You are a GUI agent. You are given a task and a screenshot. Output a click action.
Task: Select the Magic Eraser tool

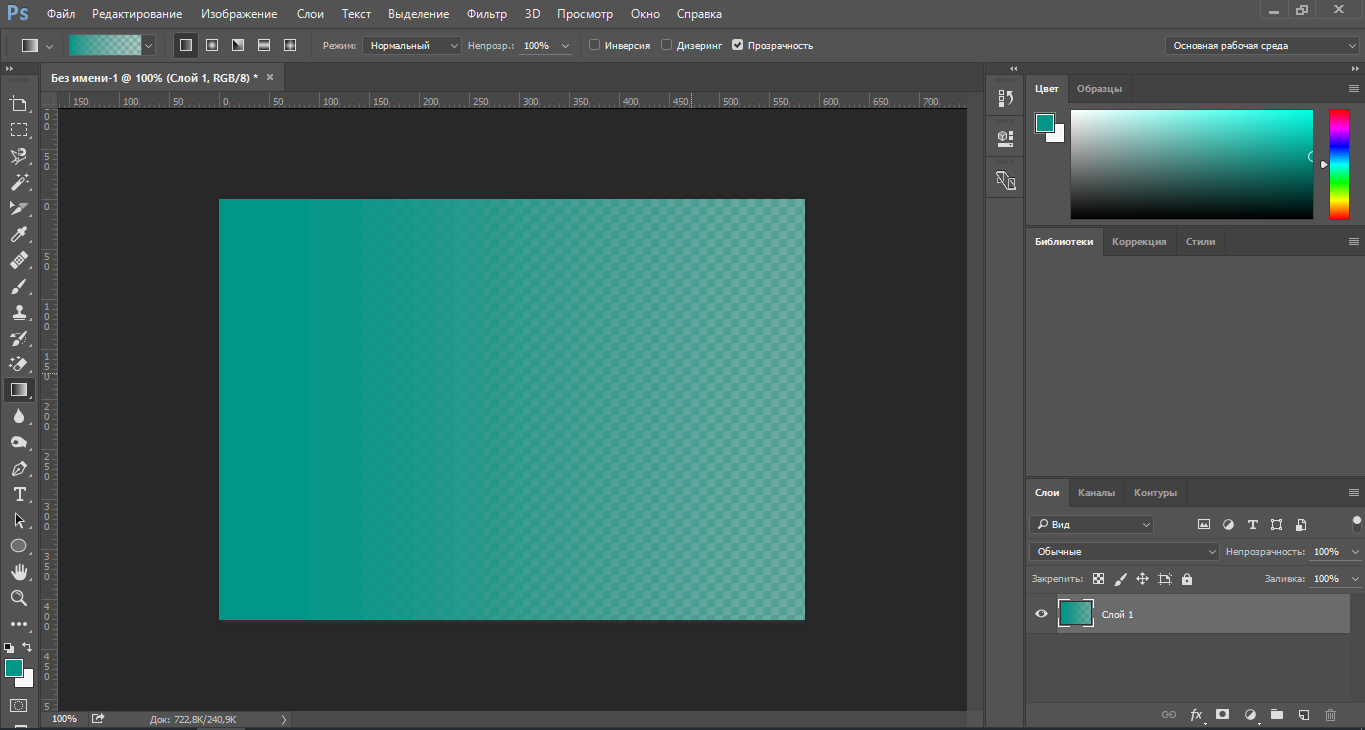coord(19,364)
